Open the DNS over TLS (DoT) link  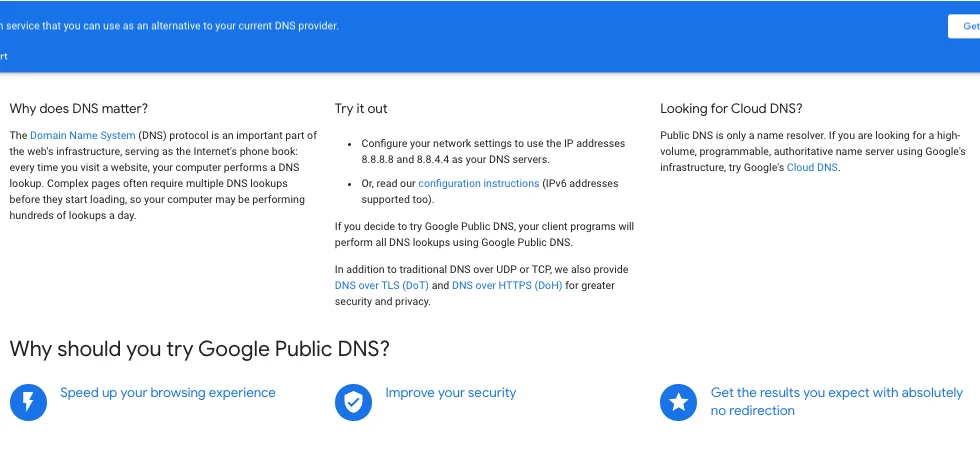coord(382,285)
